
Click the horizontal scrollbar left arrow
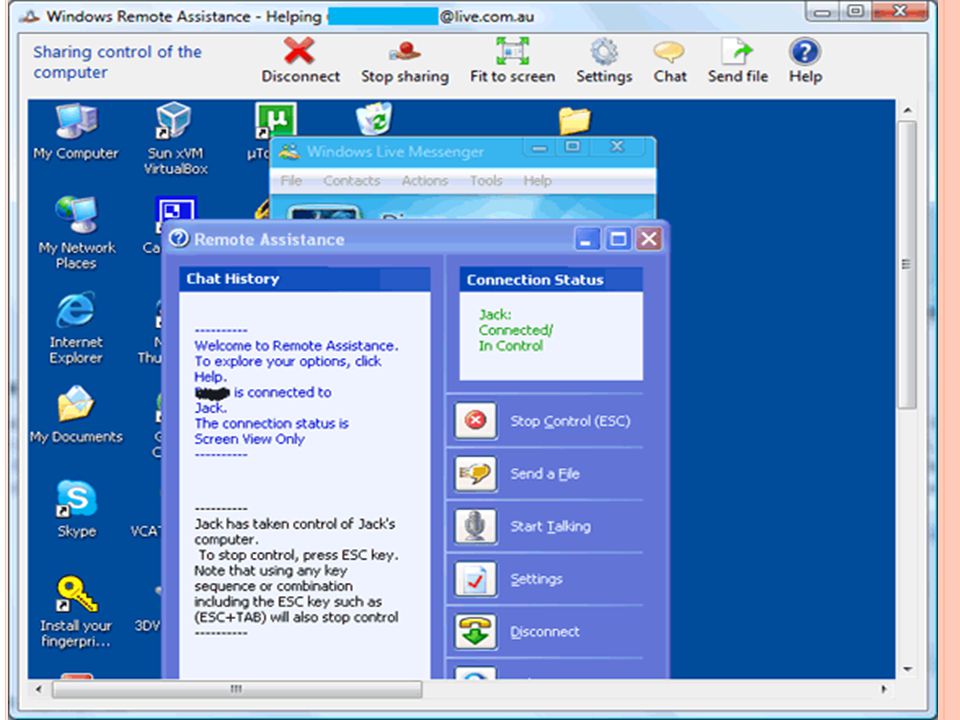[x=39, y=689]
